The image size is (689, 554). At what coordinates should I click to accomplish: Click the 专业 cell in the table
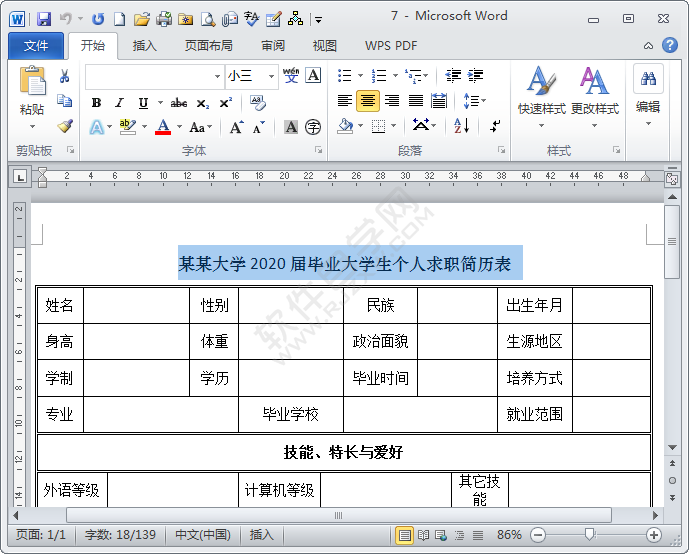click(59, 414)
